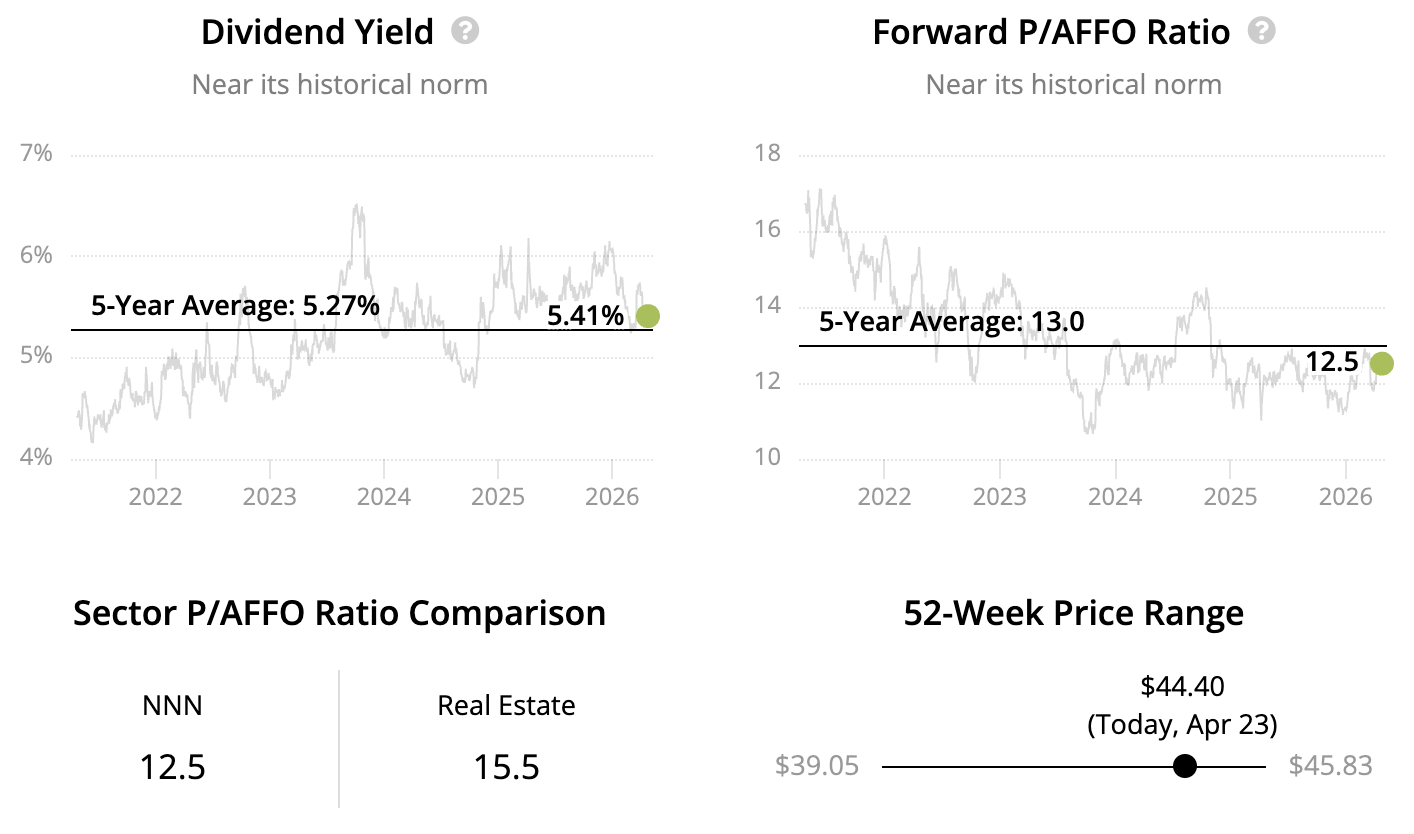Viewport: 1414px width, 834px height.
Task: Click the green dot on P/AFFO chart
Action: coord(1381,364)
